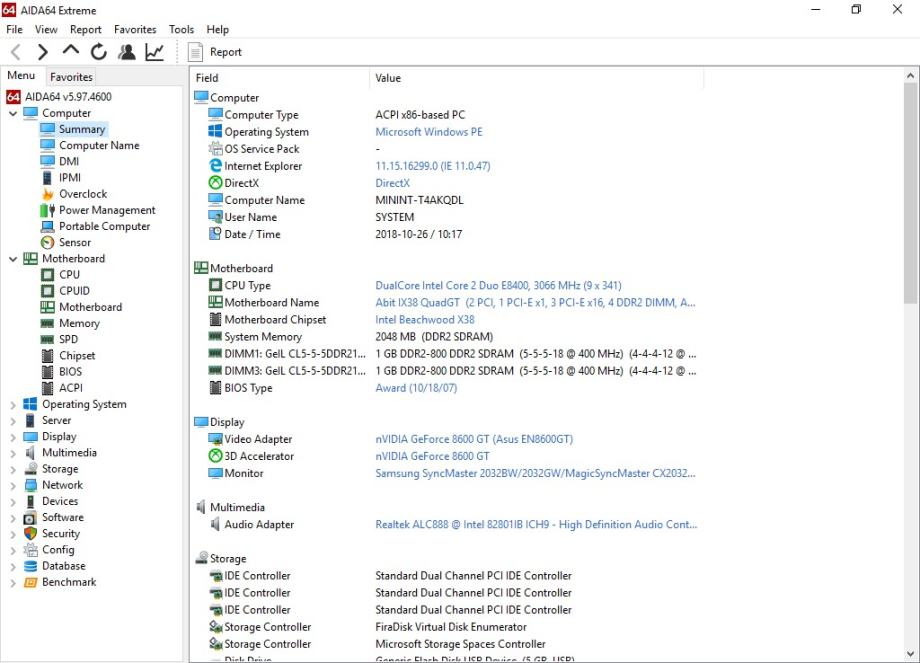Screen dimensions: 920x663
Task: Expand the Operating System node
Action: coord(13,404)
